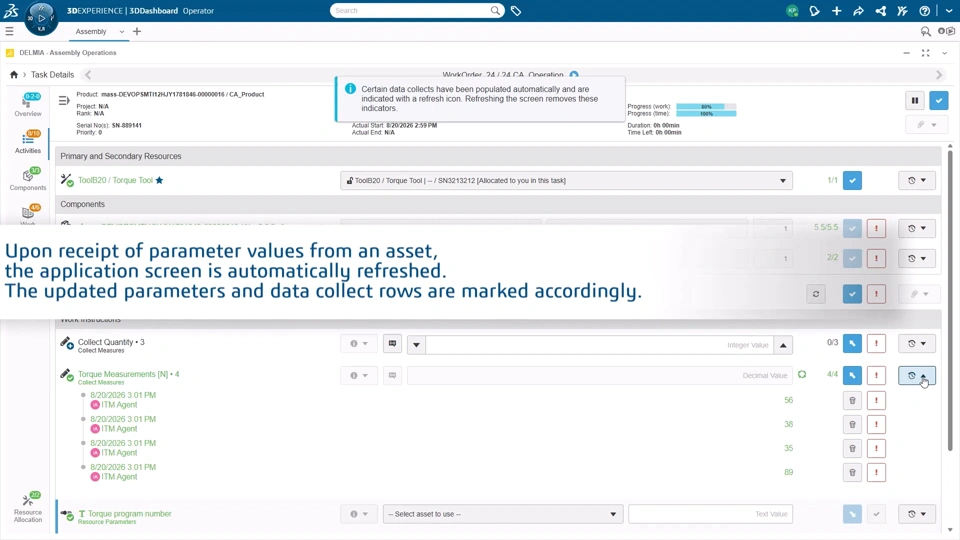Confirm ToolB20 resource with blue check
The height and width of the screenshot is (540, 960).
click(x=852, y=181)
